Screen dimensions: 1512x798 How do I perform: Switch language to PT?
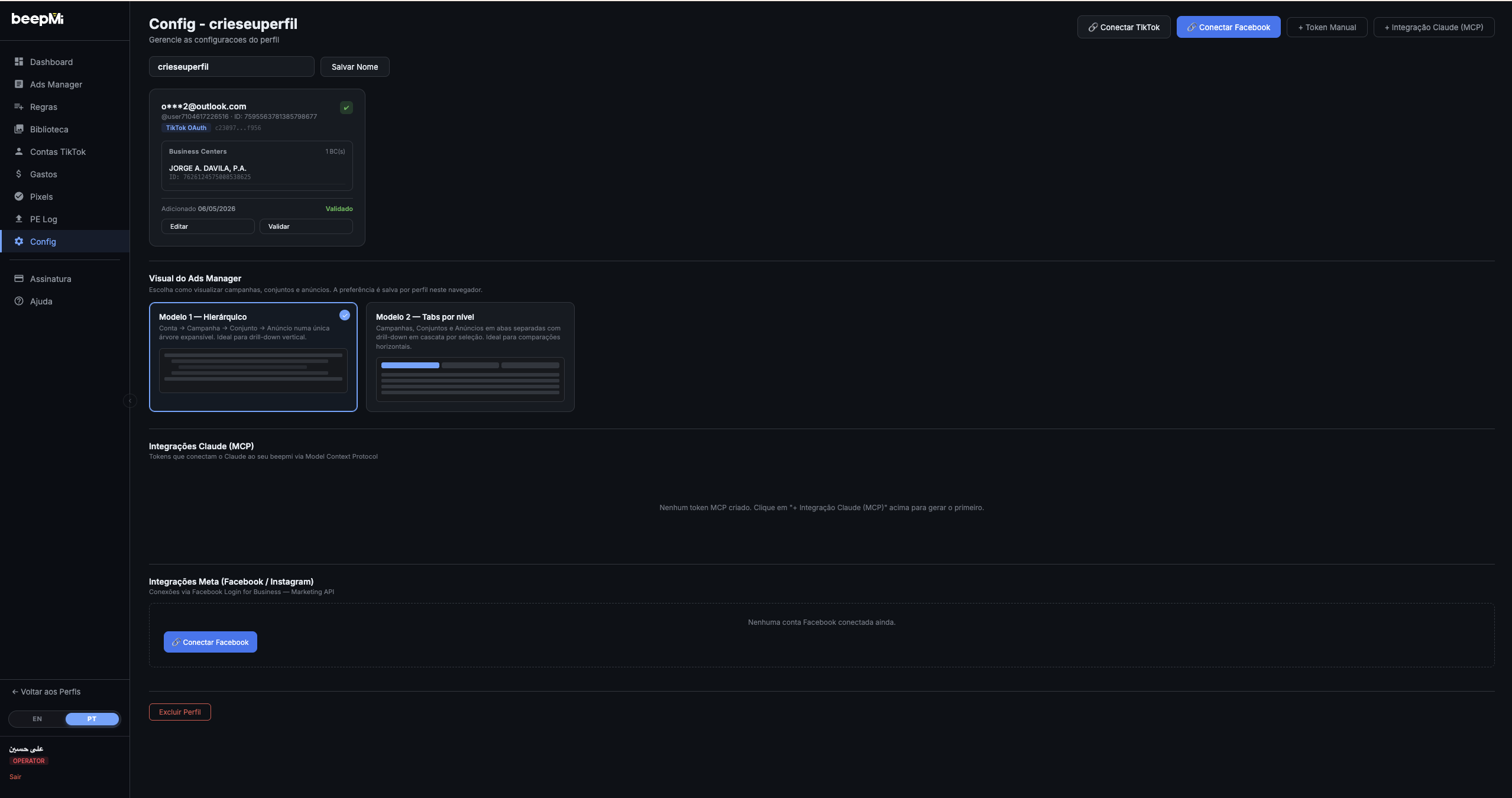(92, 719)
